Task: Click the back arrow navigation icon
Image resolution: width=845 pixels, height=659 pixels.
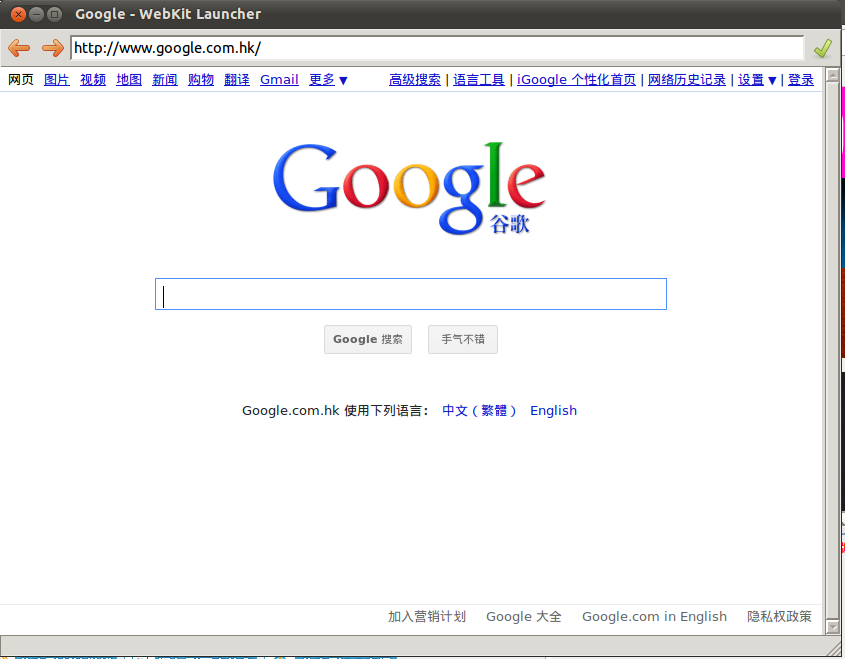Action: coord(19,48)
